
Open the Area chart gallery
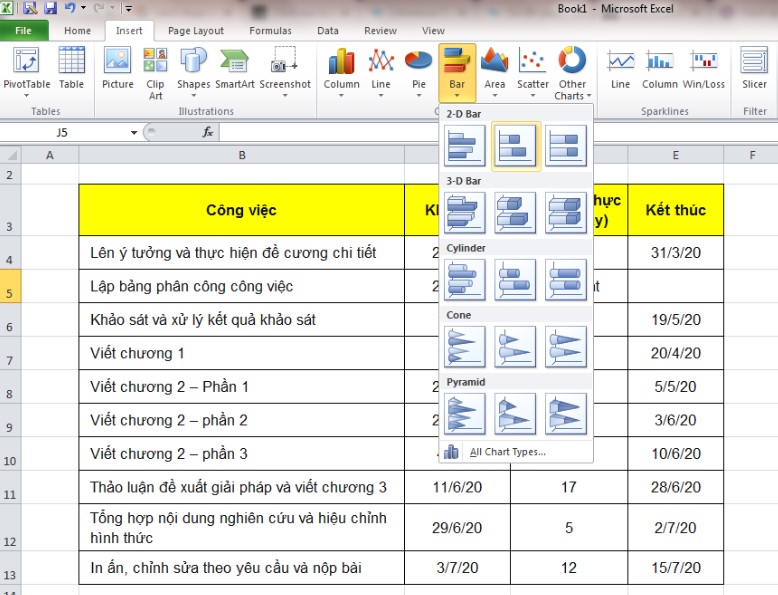pos(495,72)
